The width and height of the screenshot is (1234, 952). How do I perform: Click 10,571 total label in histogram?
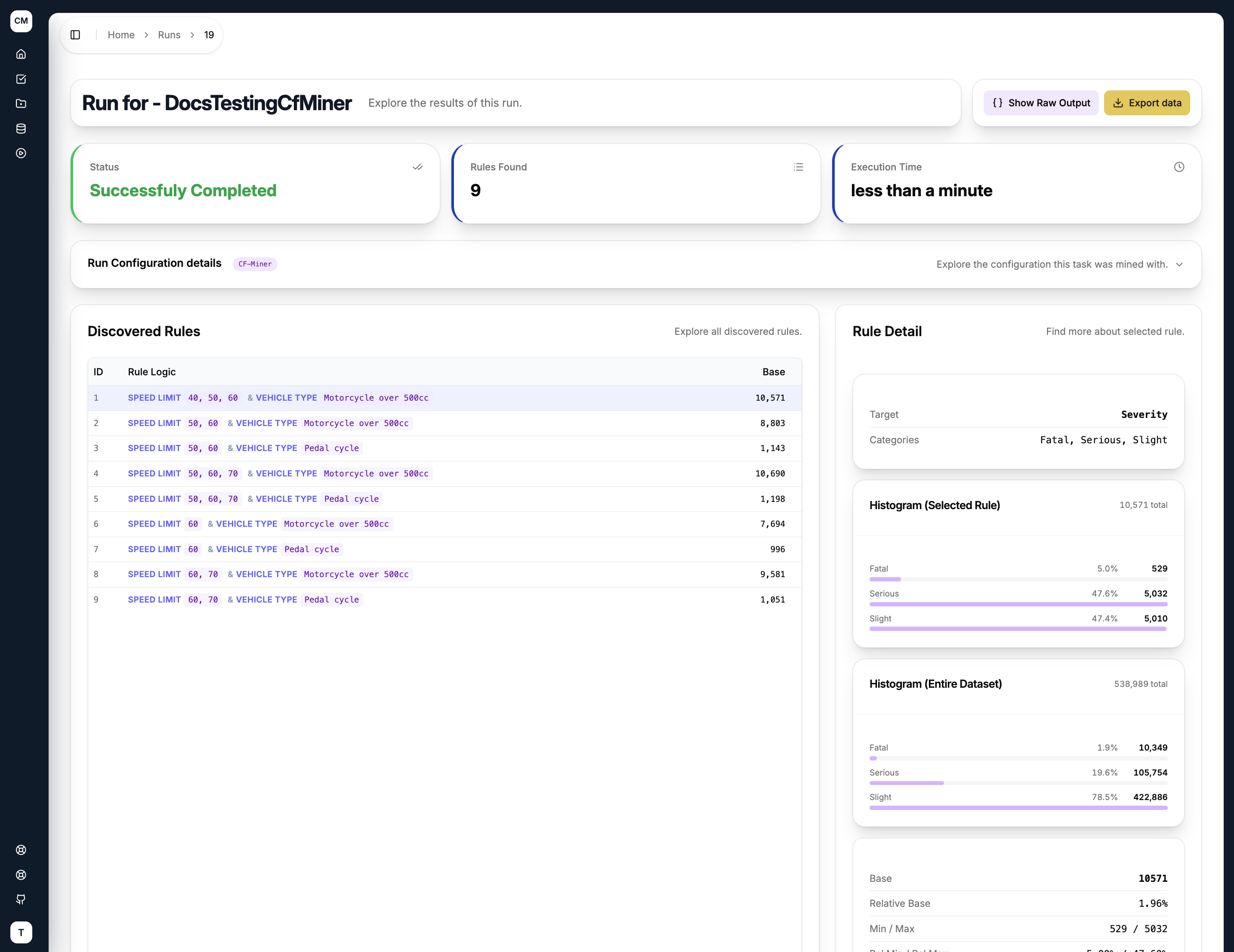[x=1143, y=505]
